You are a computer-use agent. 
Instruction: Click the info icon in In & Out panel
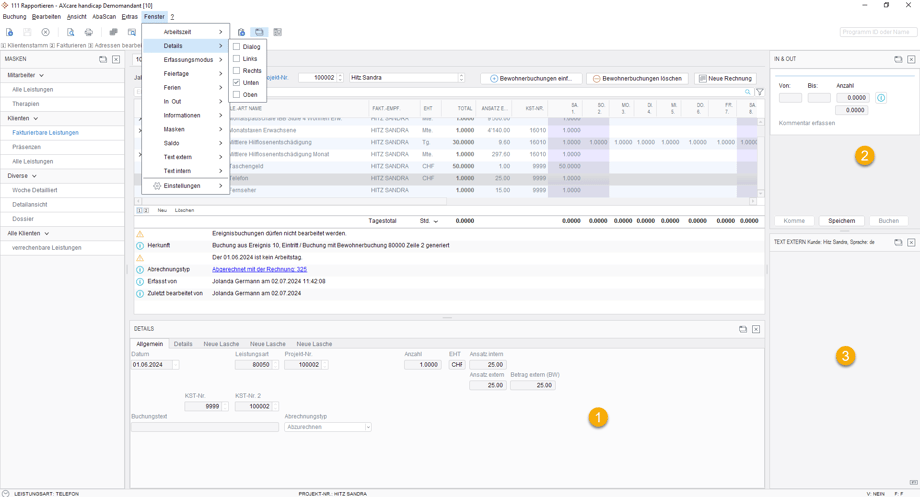click(881, 98)
